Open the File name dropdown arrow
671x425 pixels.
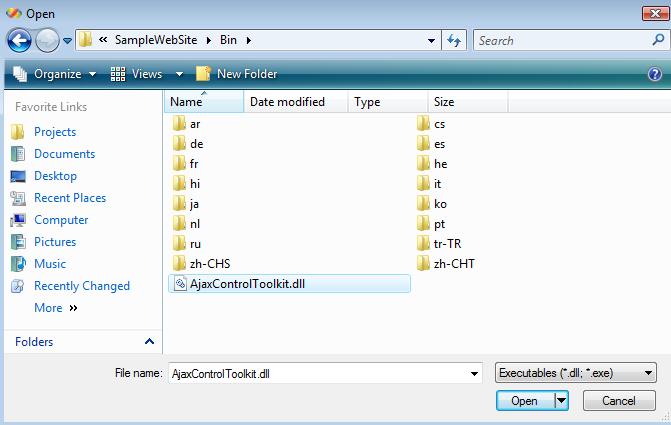474,374
